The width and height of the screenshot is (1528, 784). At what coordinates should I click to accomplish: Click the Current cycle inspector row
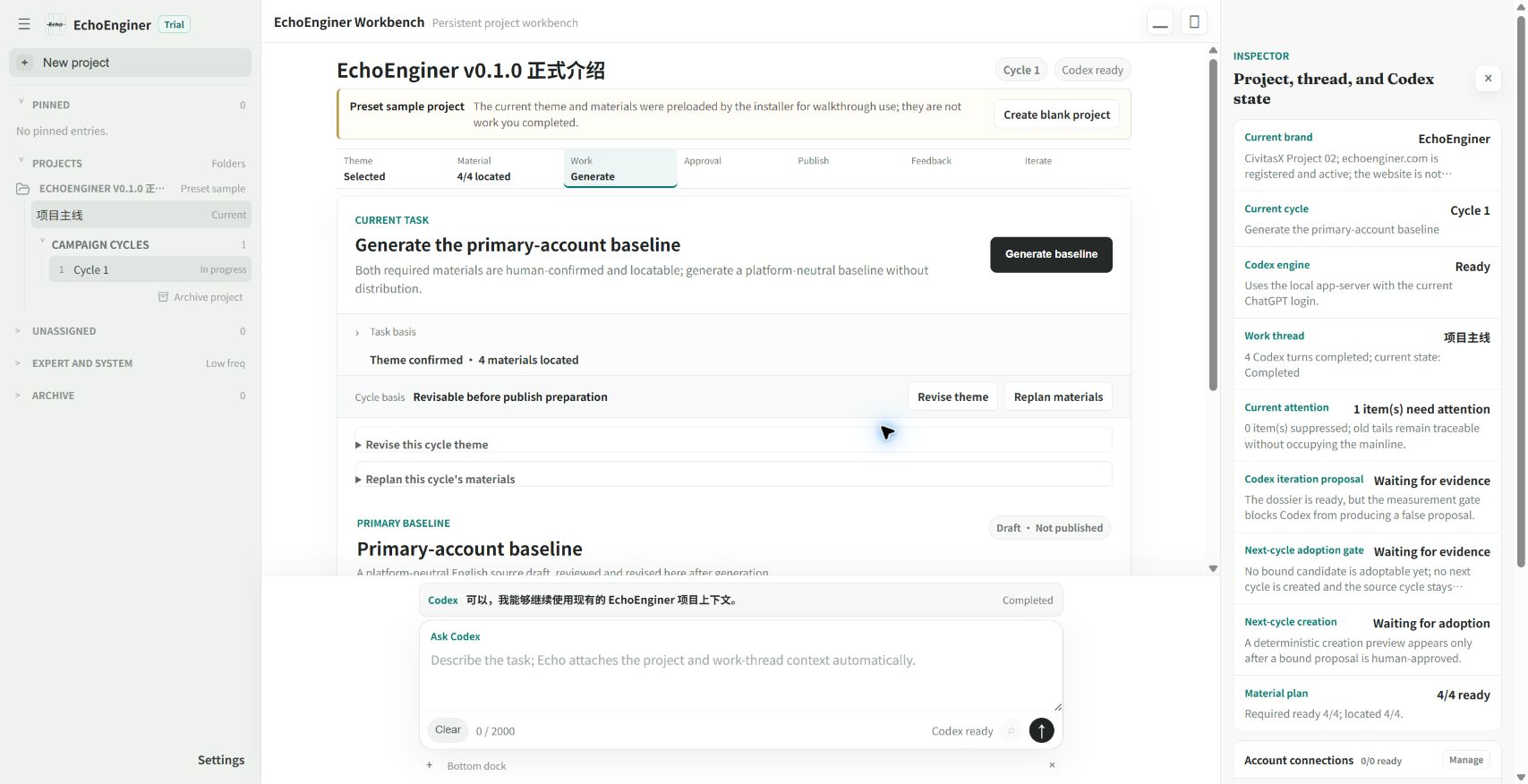[1367, 219]
